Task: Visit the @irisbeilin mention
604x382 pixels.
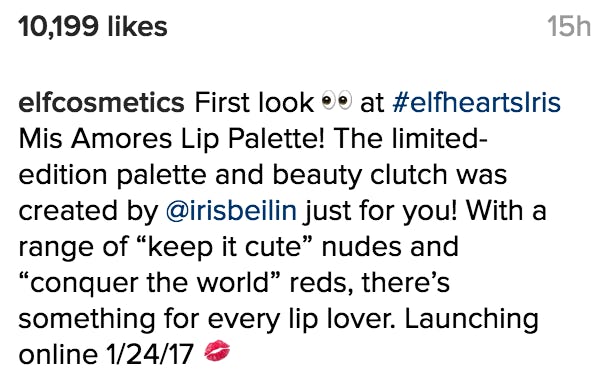Action: 231,211
